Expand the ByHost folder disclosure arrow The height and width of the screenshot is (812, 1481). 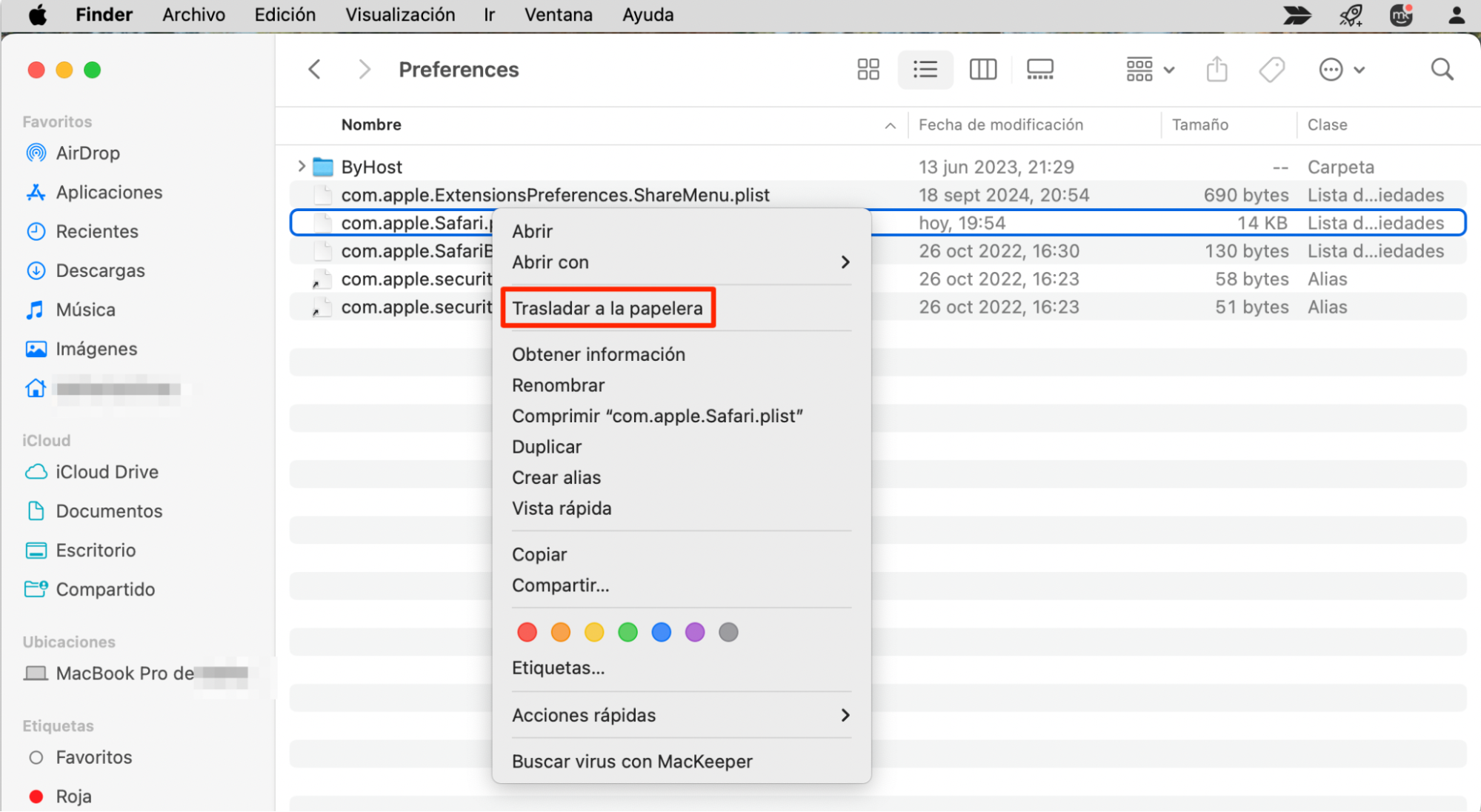pos(302,167)
